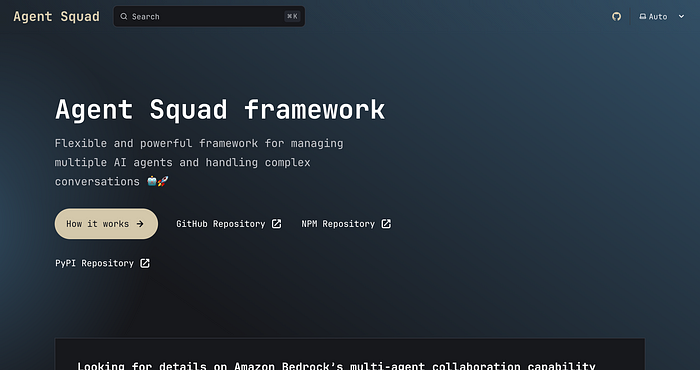Follow the PyPI Repository link
Image resolution: width=700 pixels, height=370 pixels.
pos(103,263)
